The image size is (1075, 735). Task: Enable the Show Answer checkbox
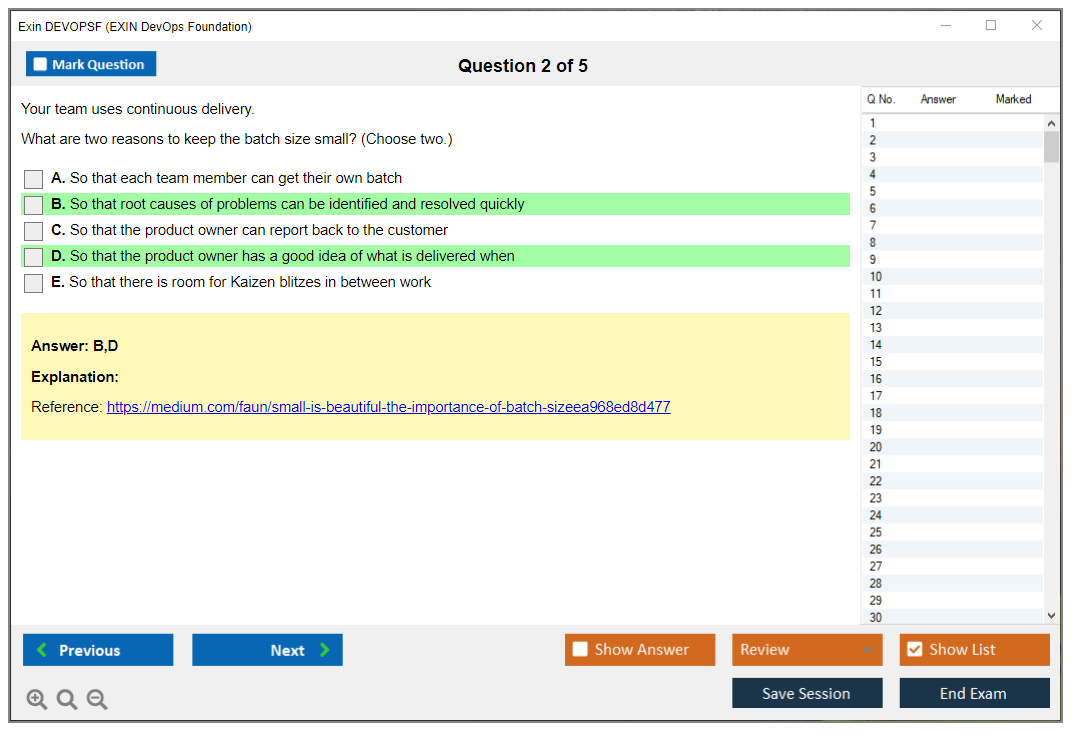[x=581, y=650]
